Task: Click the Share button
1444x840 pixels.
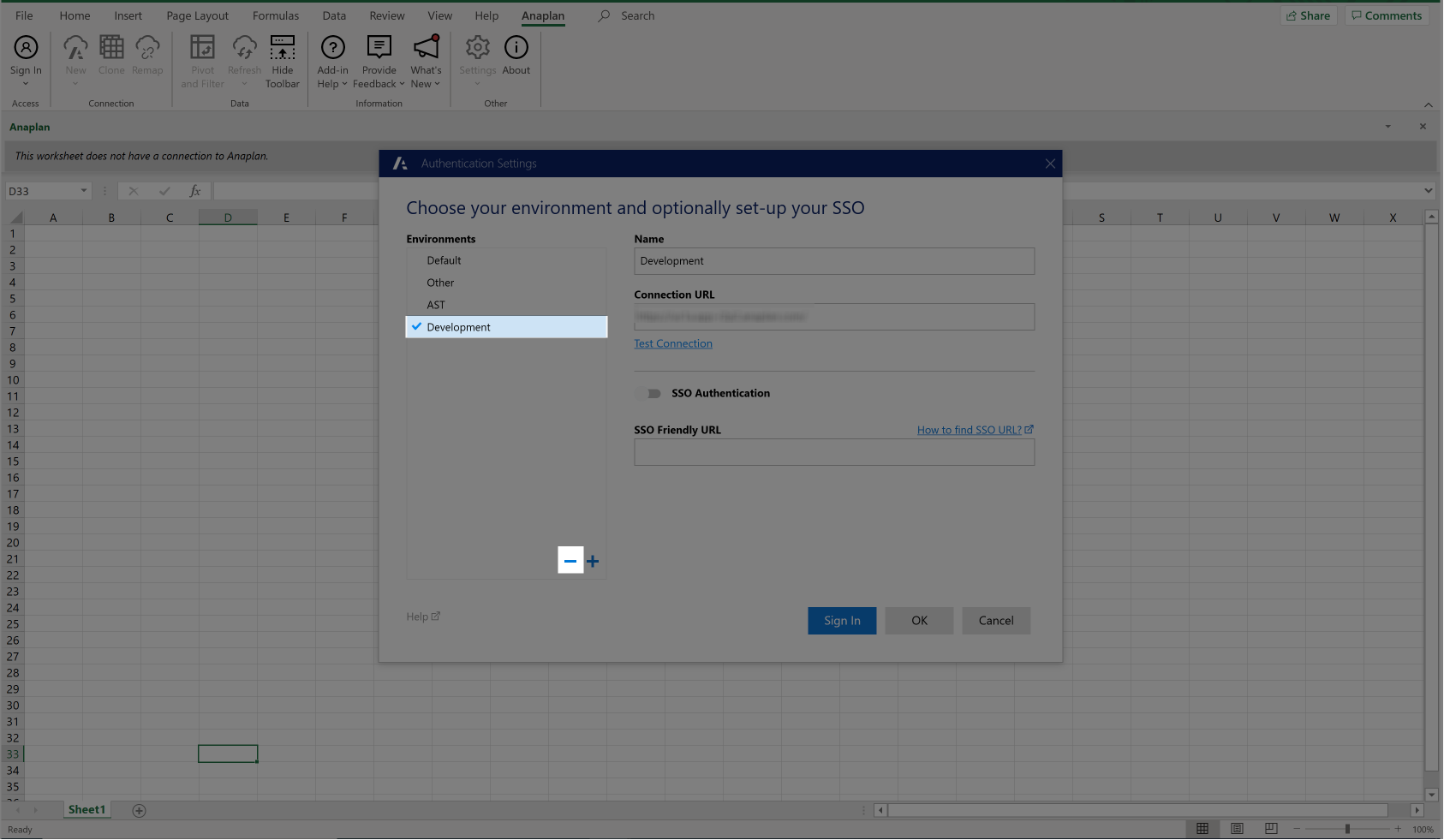Action: point(1309,15)
